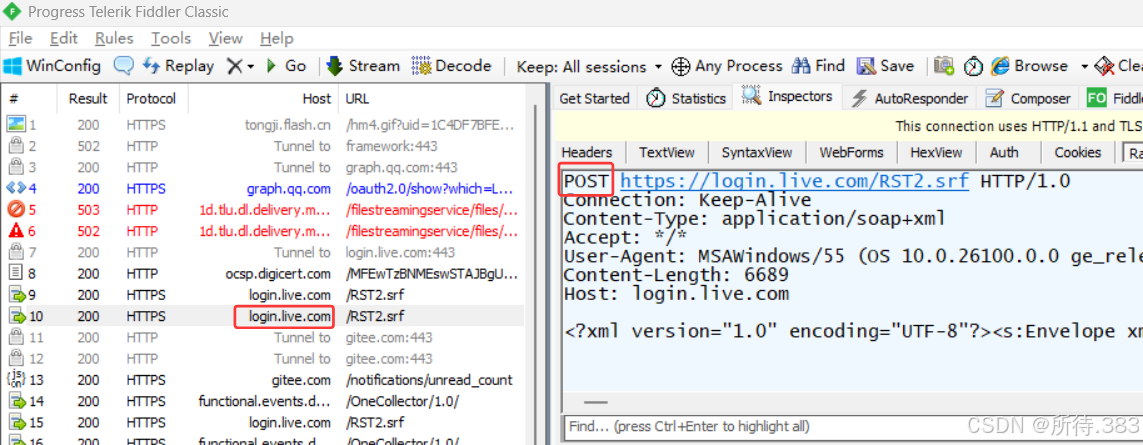Image resolution: width=1143 pixels, height=445 pixels.
Task: Click session 13 JSON icon for gitee.com
Action: tap(15, 380)
